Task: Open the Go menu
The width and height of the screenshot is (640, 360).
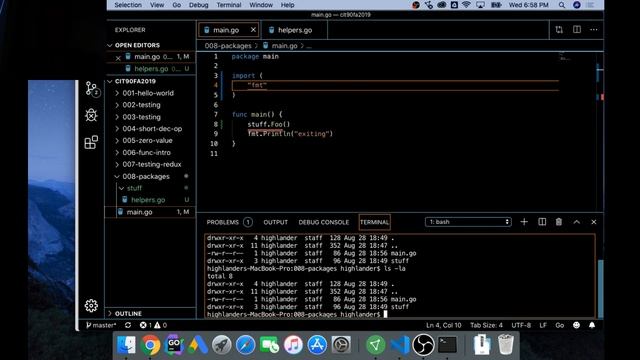Action: click(x=177, y=5)
